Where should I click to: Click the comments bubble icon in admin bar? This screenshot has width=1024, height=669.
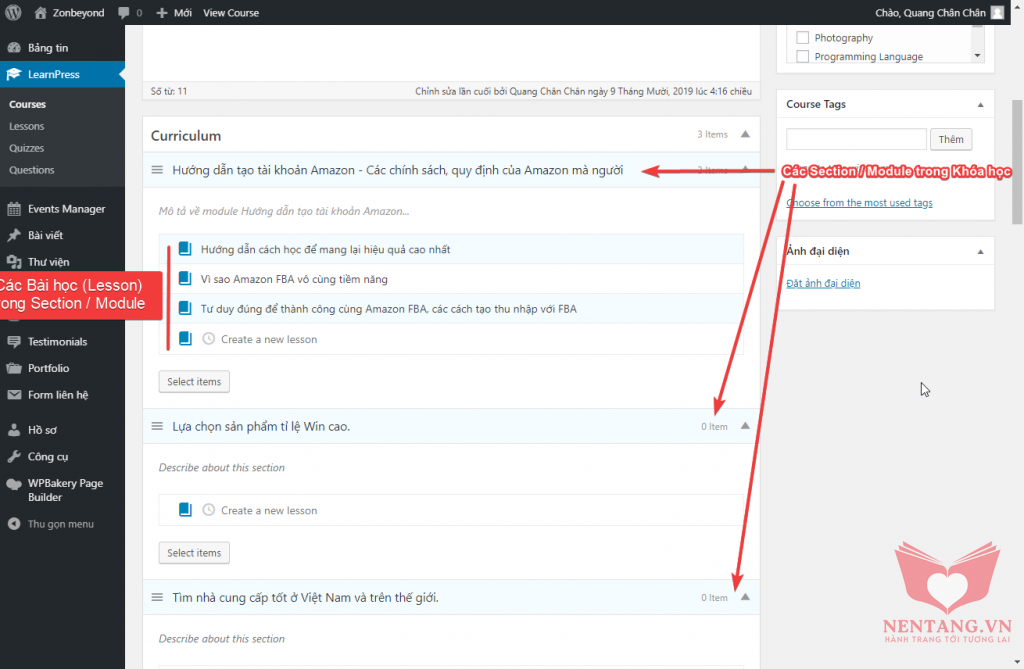pyautogui.click(x=124, y=13)
